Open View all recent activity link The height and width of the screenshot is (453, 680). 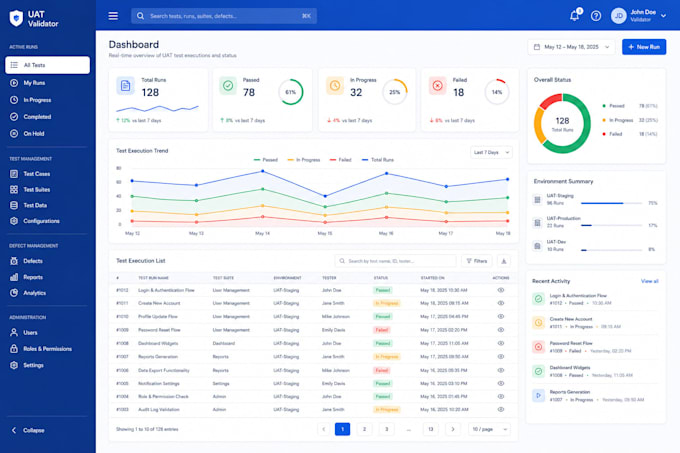[x=650, y=281]
